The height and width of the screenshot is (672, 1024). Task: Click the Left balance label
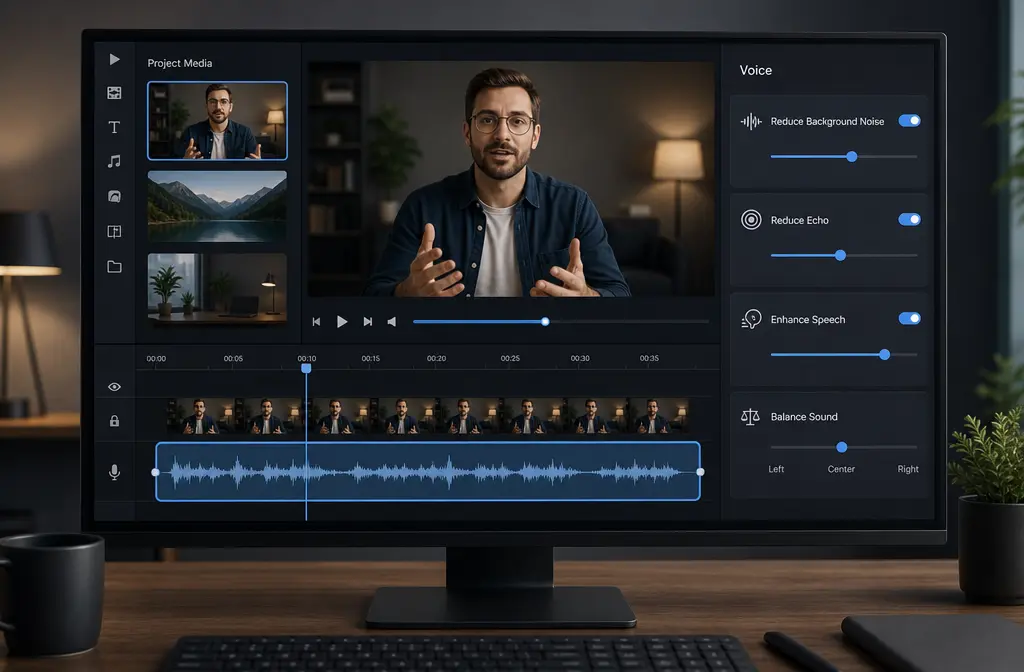coord(776,469)
